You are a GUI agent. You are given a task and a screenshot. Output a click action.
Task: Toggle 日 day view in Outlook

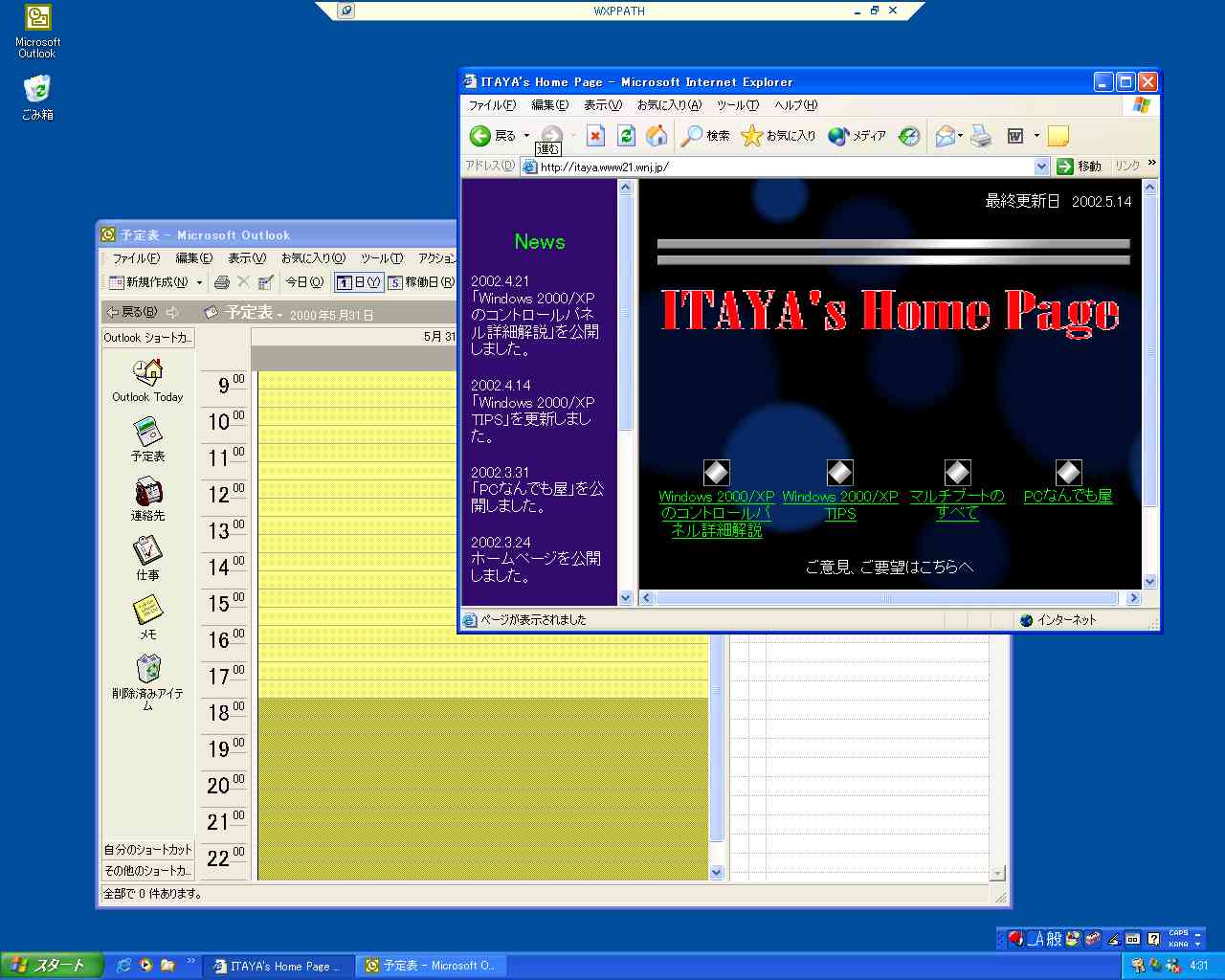(359, 282)
